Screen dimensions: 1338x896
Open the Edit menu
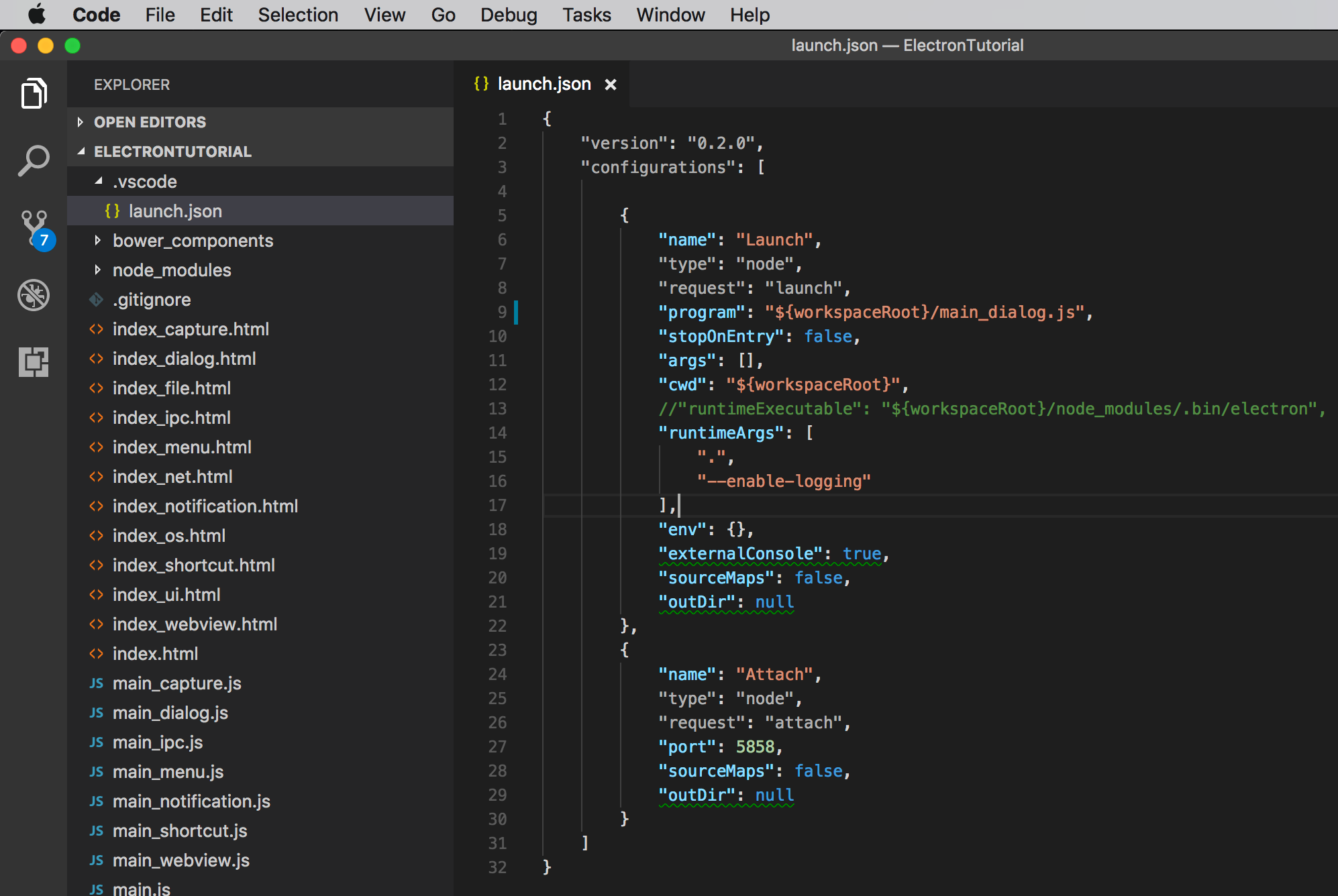click(x=216, y=15)
